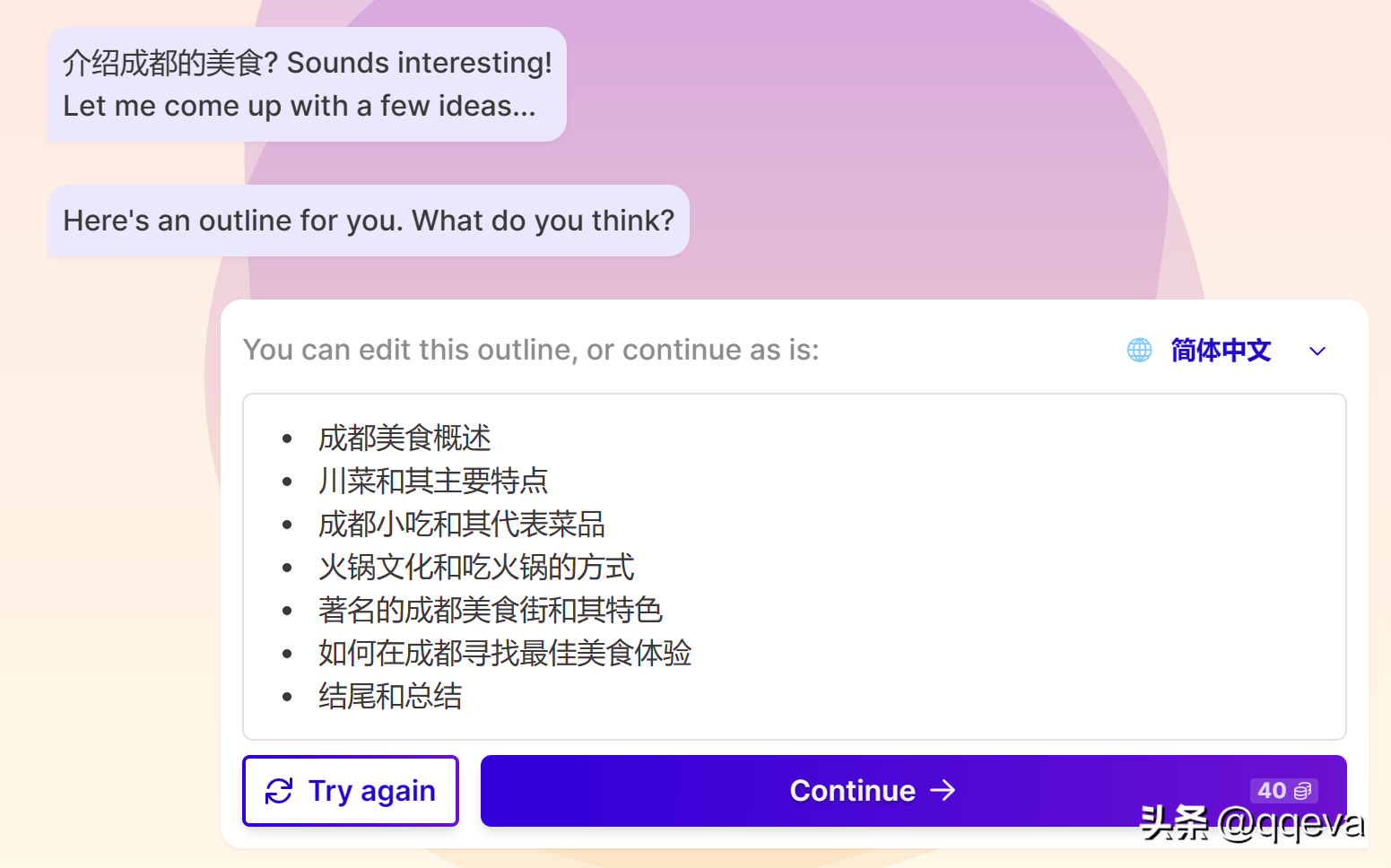This screenshot has height=868, width=1391.
Task: Click the 'You can edit this outline' label
Action: coord(531,350)
